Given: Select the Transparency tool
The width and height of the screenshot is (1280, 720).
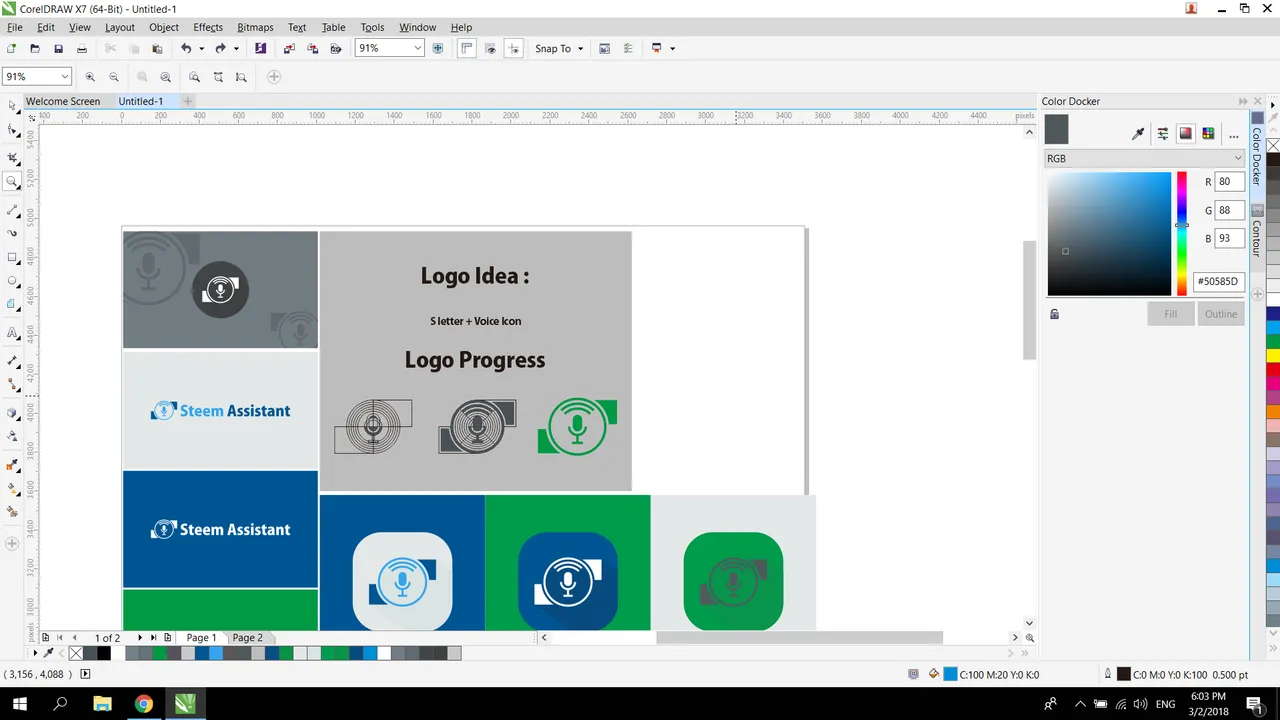Looking at the screenshot, I should click(x=12, y=436).
